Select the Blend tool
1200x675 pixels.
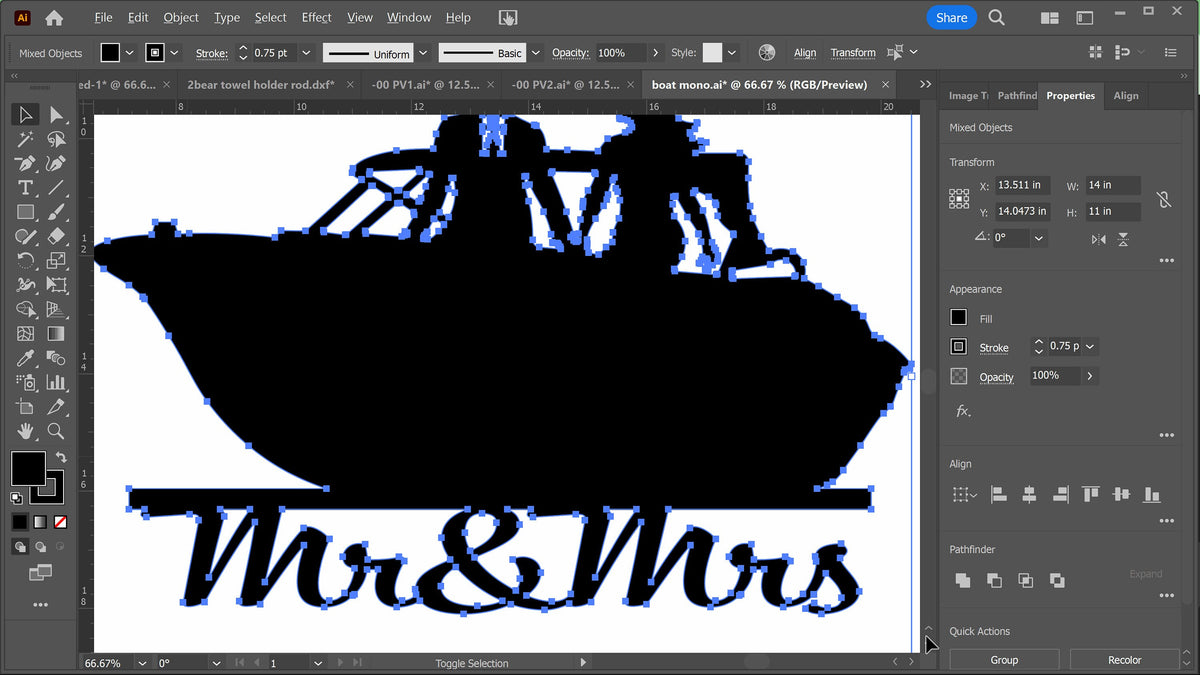[56, 358]
